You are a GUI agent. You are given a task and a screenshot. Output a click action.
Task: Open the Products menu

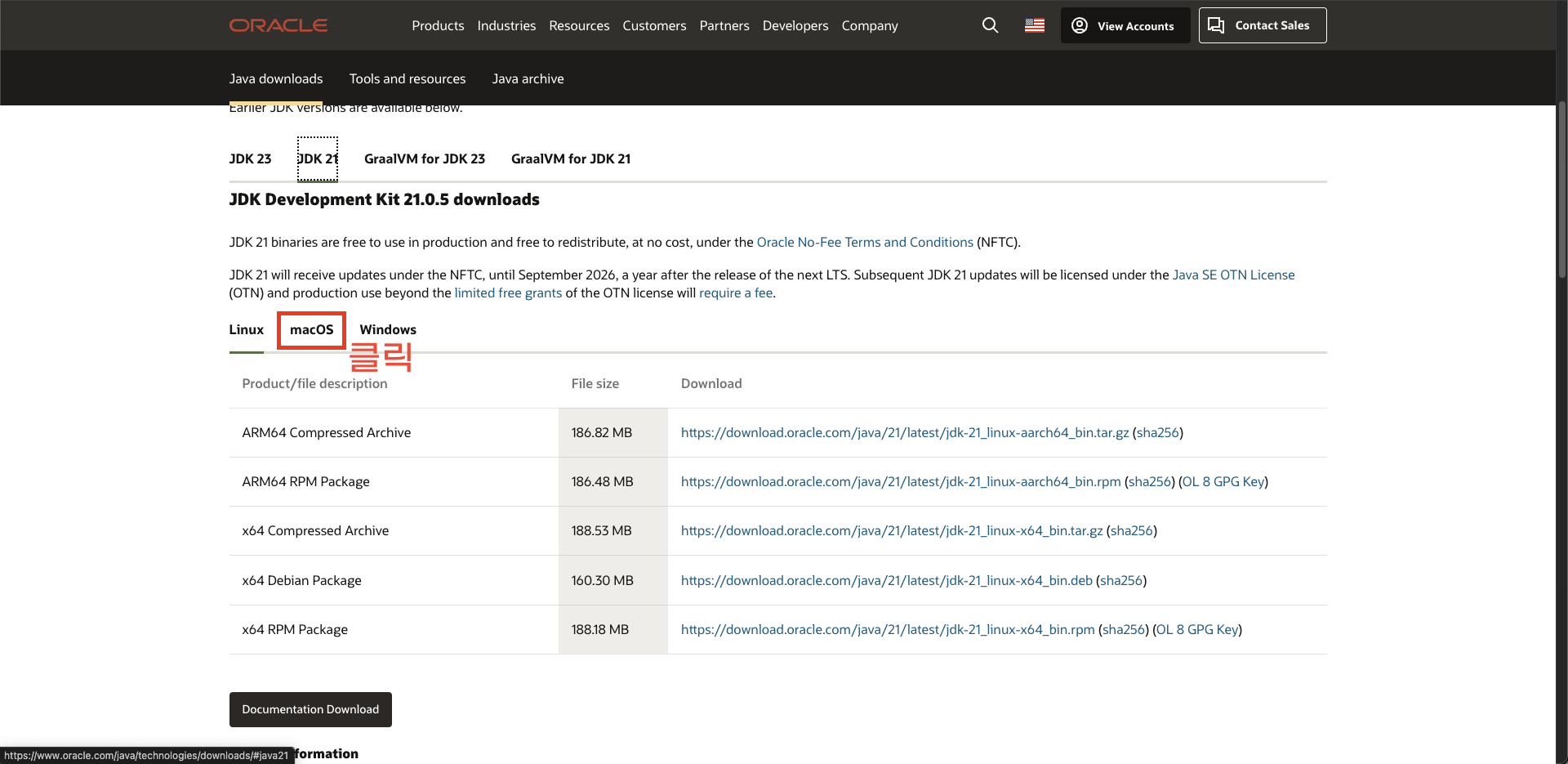(x=438, y=25)
